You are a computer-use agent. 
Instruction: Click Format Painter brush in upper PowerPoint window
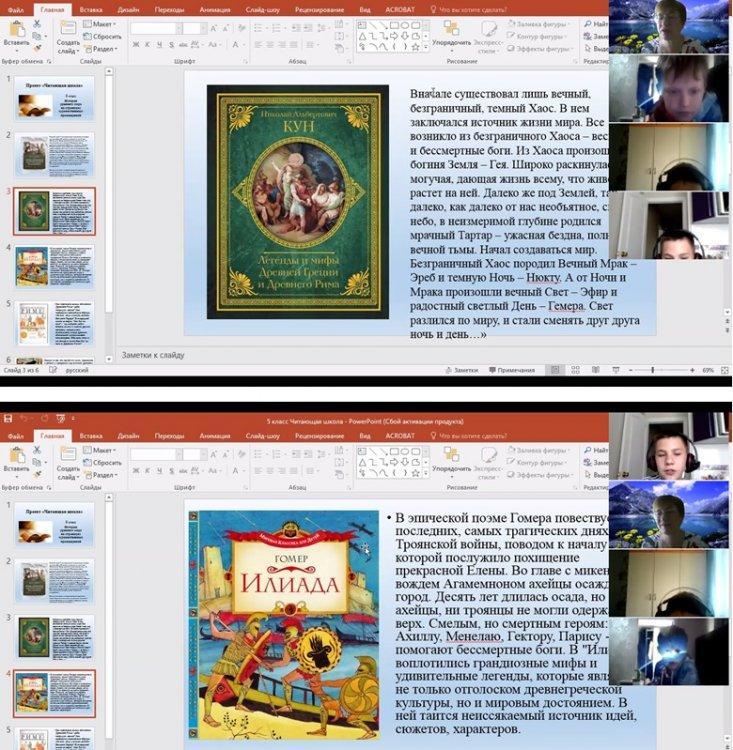click(37, 48)
